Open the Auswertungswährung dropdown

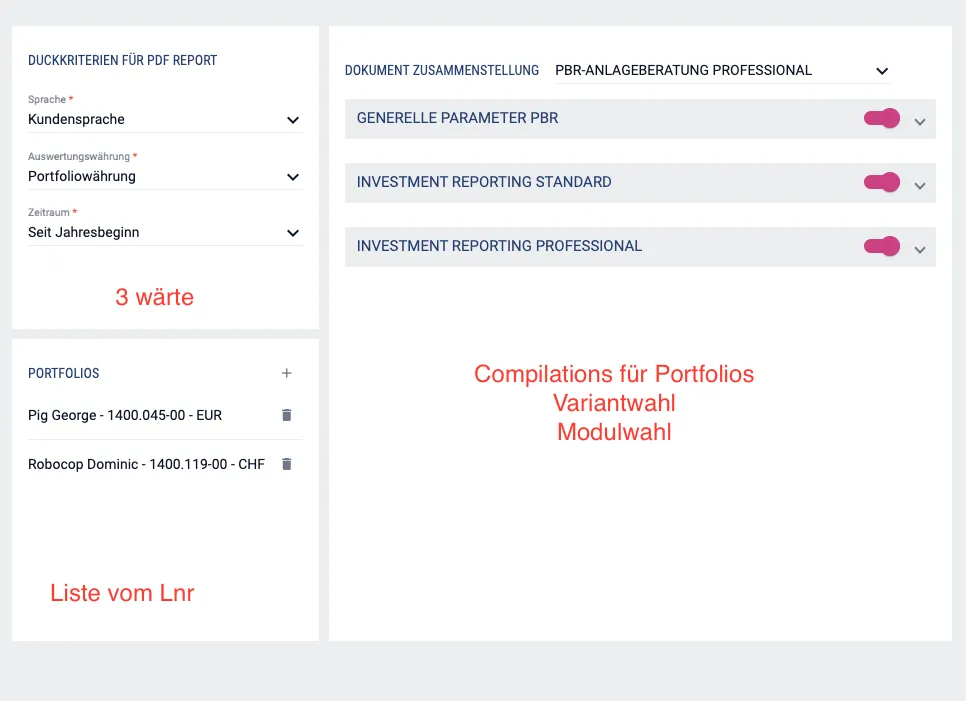coord(165,177)
